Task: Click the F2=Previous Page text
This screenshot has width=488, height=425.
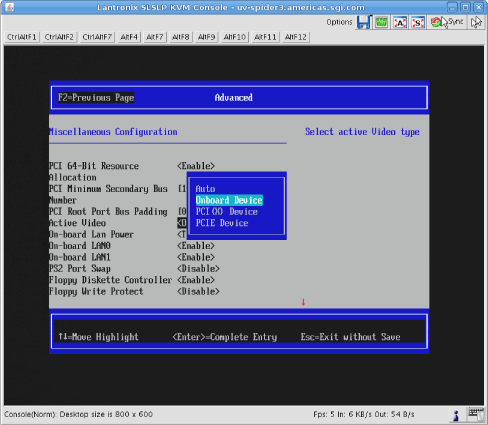Action: (96, 98)
